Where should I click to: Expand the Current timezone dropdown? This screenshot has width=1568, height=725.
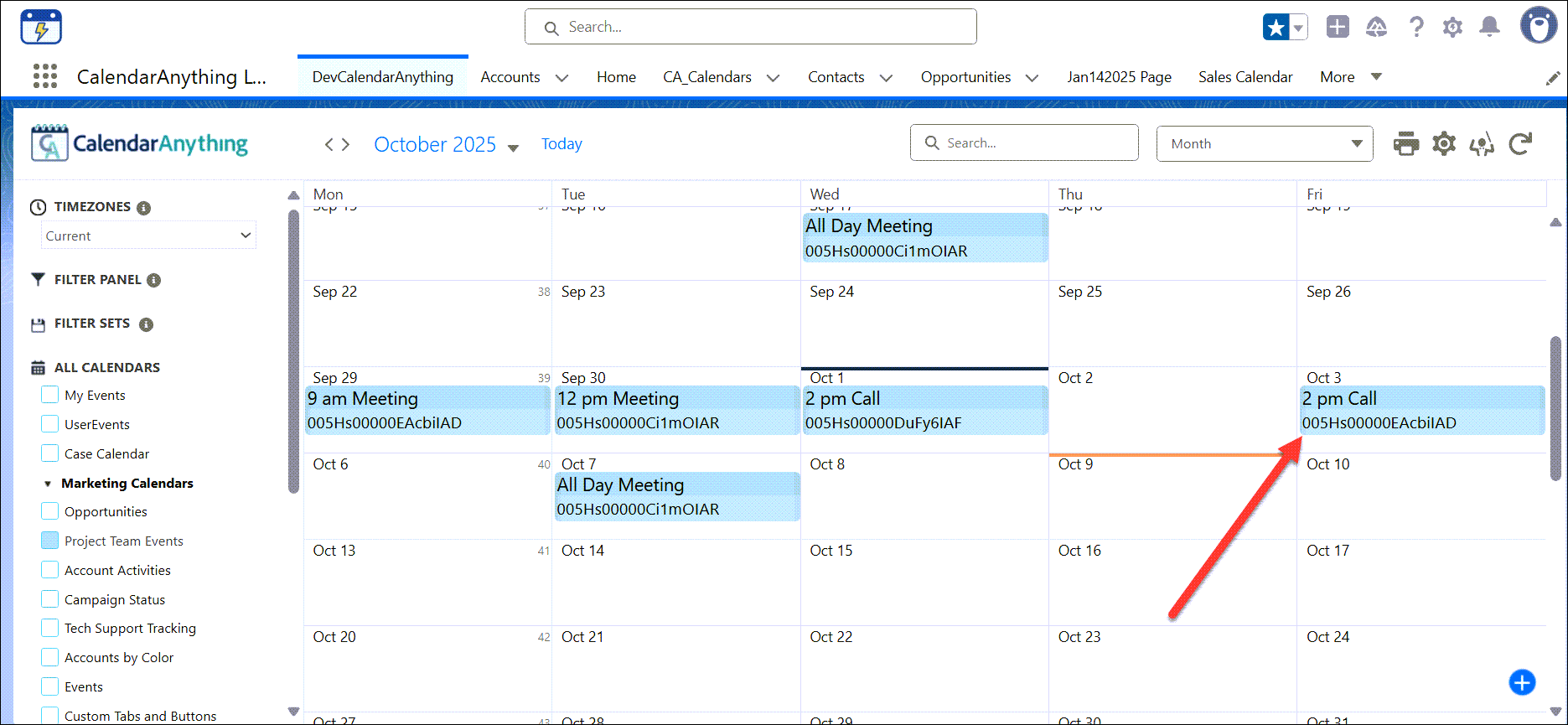(148, 236)
